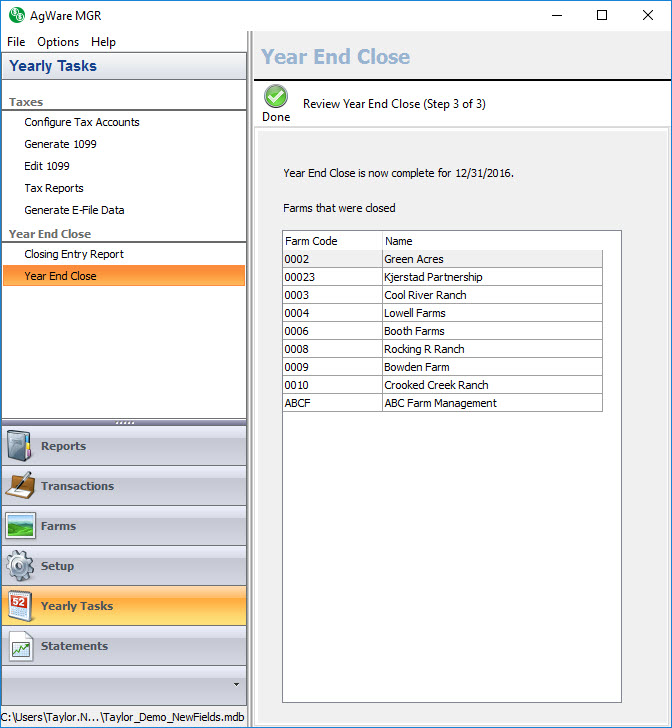
Task: Click the Farms landscape icon
Action: (x=21, y=526)
